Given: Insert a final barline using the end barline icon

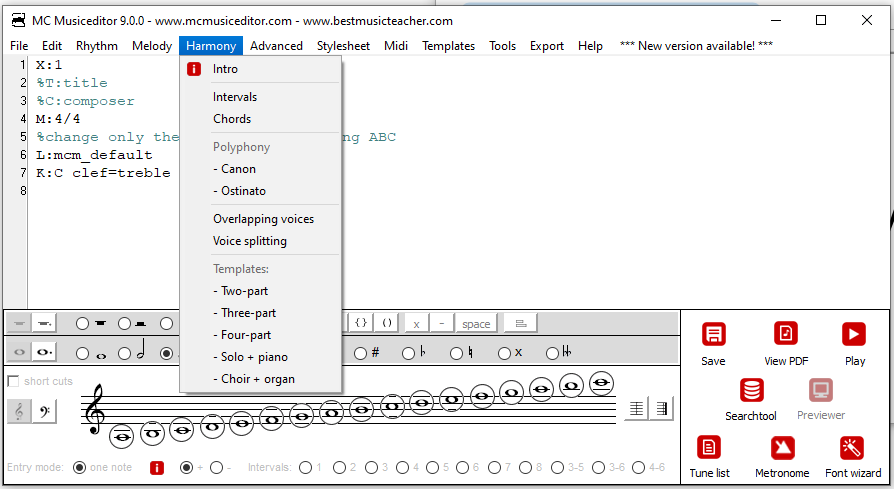Looking at the screenshot, I should click(x=662, y=409).
